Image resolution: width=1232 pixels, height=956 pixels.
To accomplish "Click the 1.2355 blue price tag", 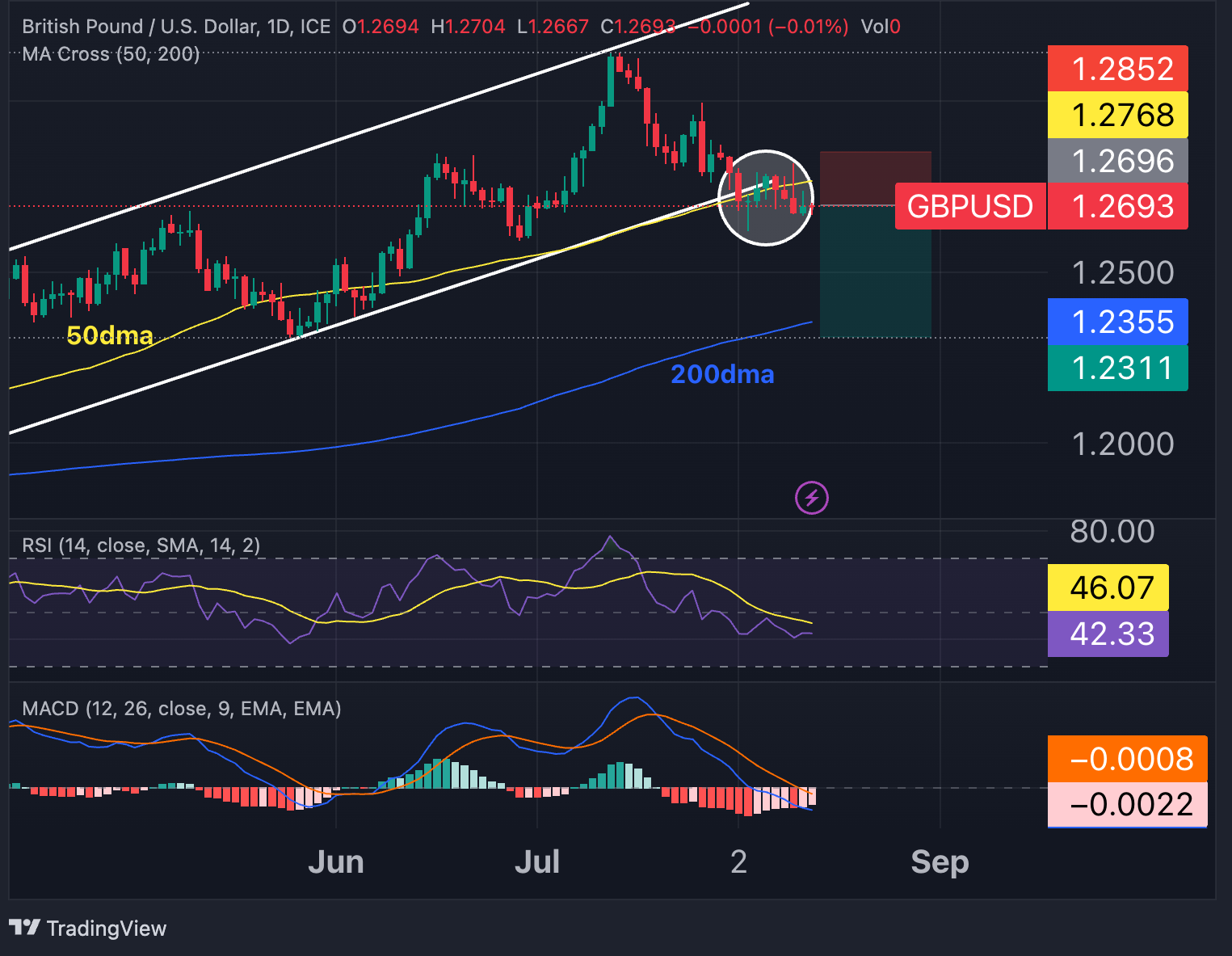I will 1118,322.
